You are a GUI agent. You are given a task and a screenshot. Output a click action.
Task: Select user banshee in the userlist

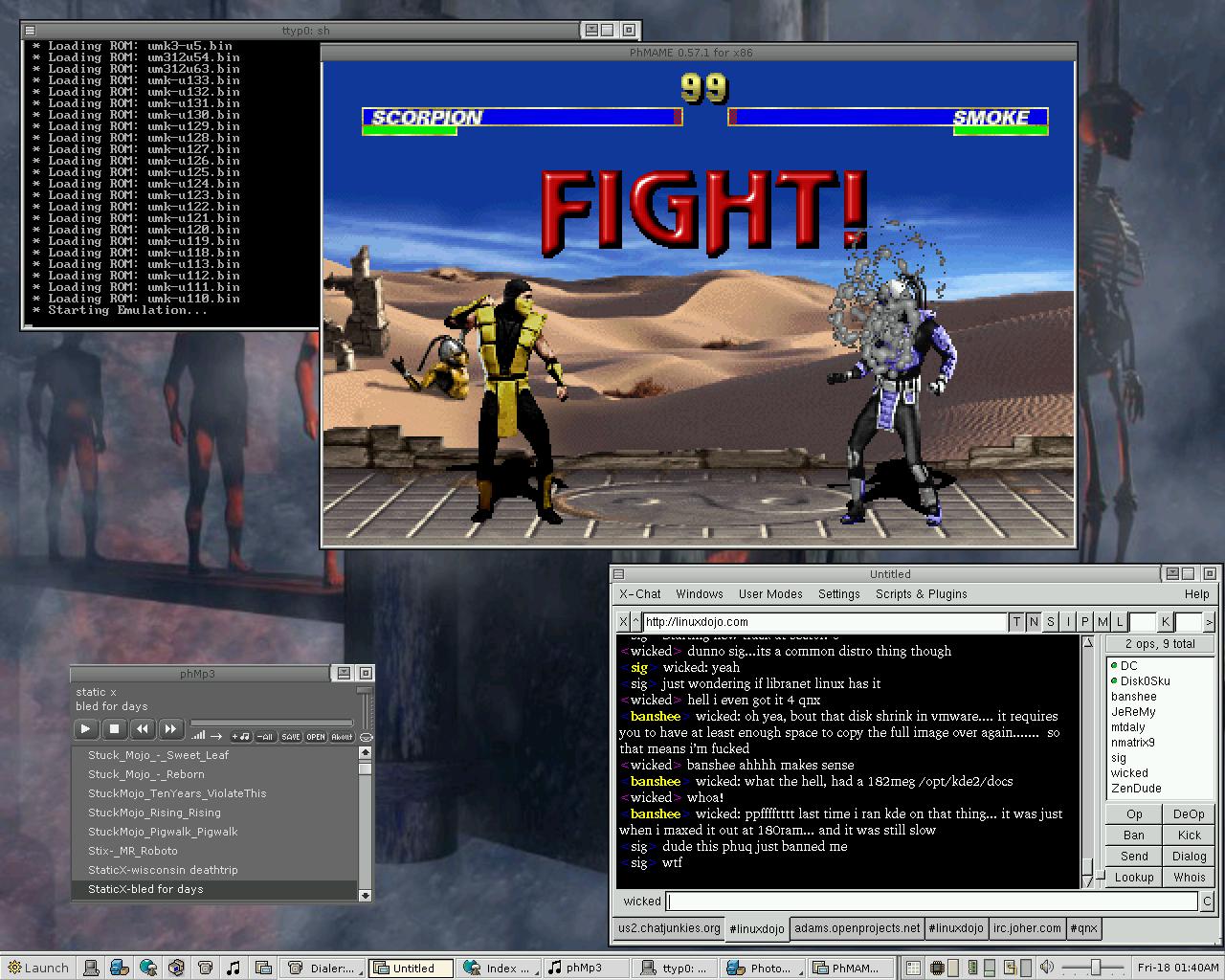(1160, 697)
